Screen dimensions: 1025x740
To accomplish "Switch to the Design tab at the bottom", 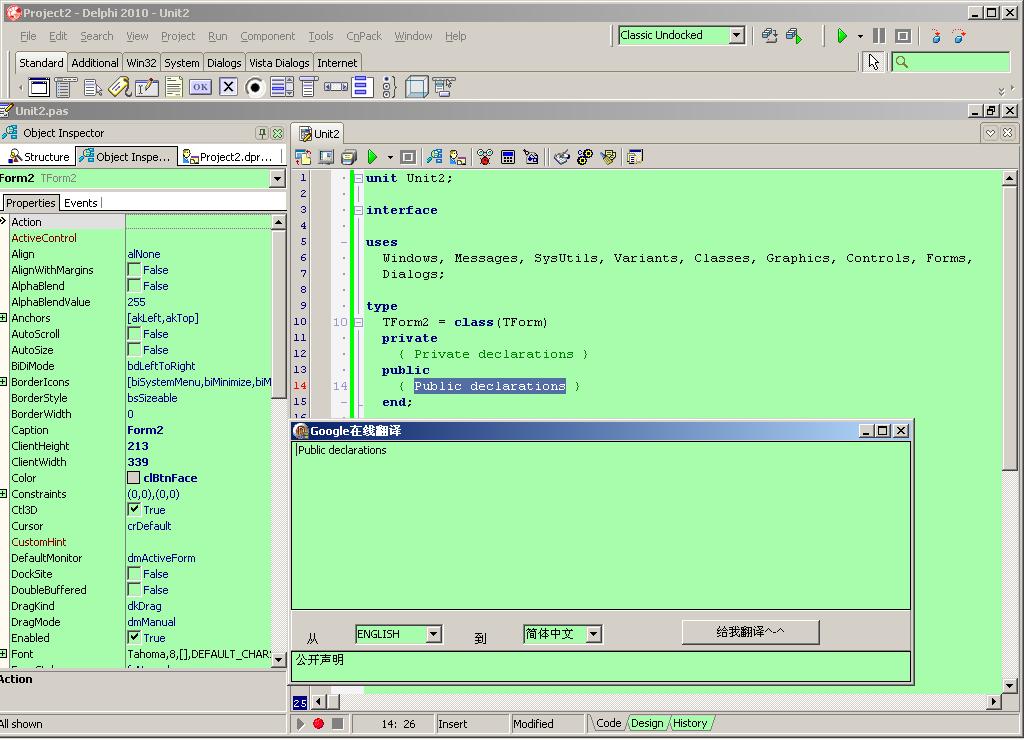I will coord(648,722).
